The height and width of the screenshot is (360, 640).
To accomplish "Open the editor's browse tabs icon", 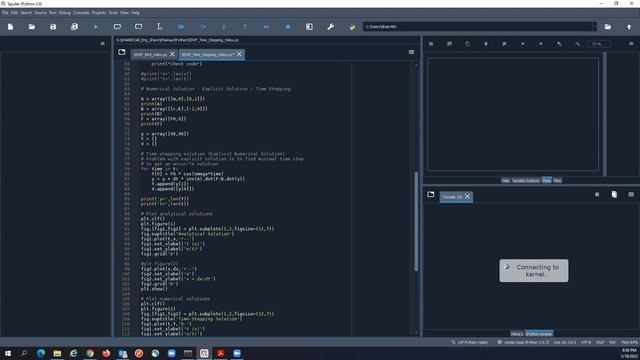I will pos(122,52).
